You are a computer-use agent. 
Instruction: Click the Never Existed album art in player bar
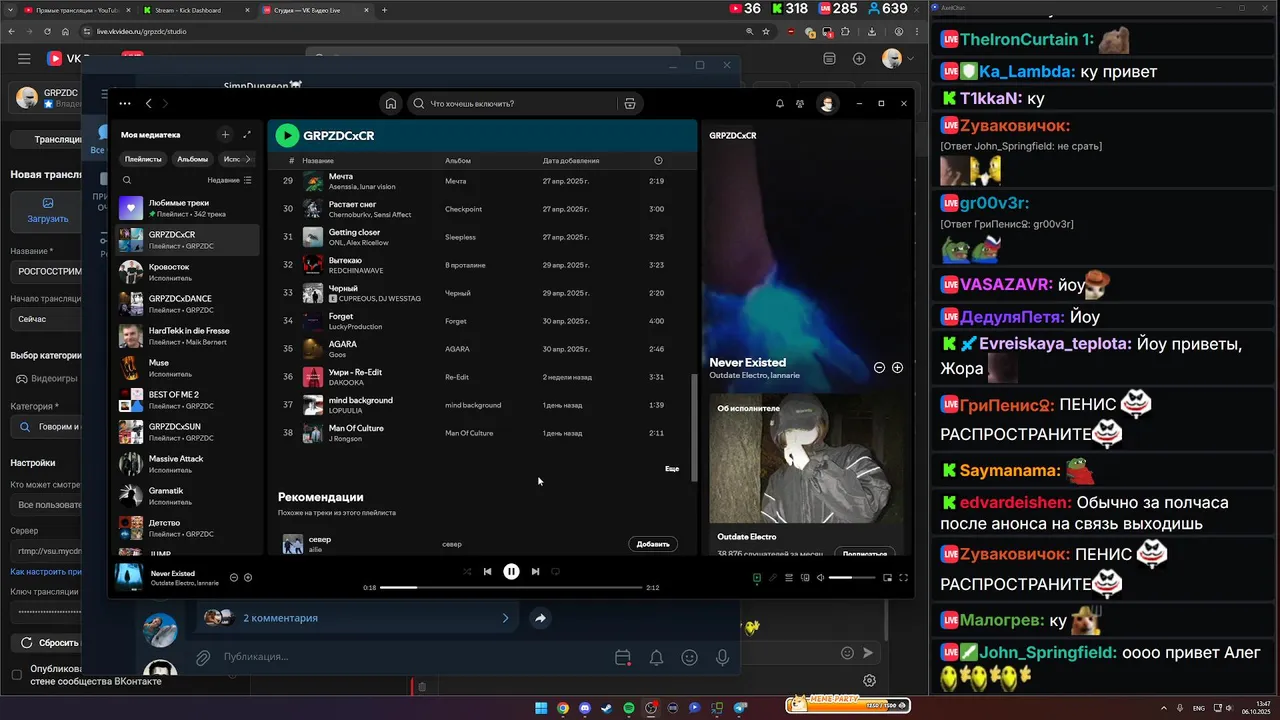(x=129, y=577)
